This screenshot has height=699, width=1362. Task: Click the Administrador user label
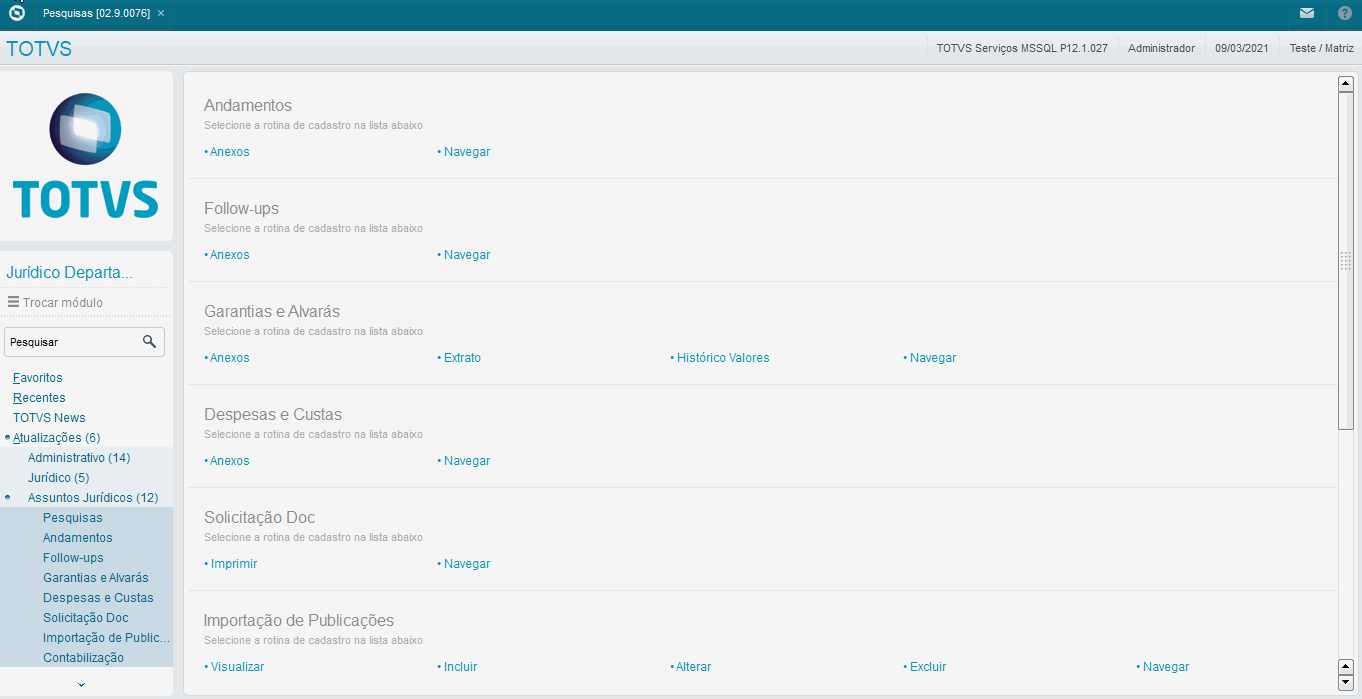(1161, 48)
